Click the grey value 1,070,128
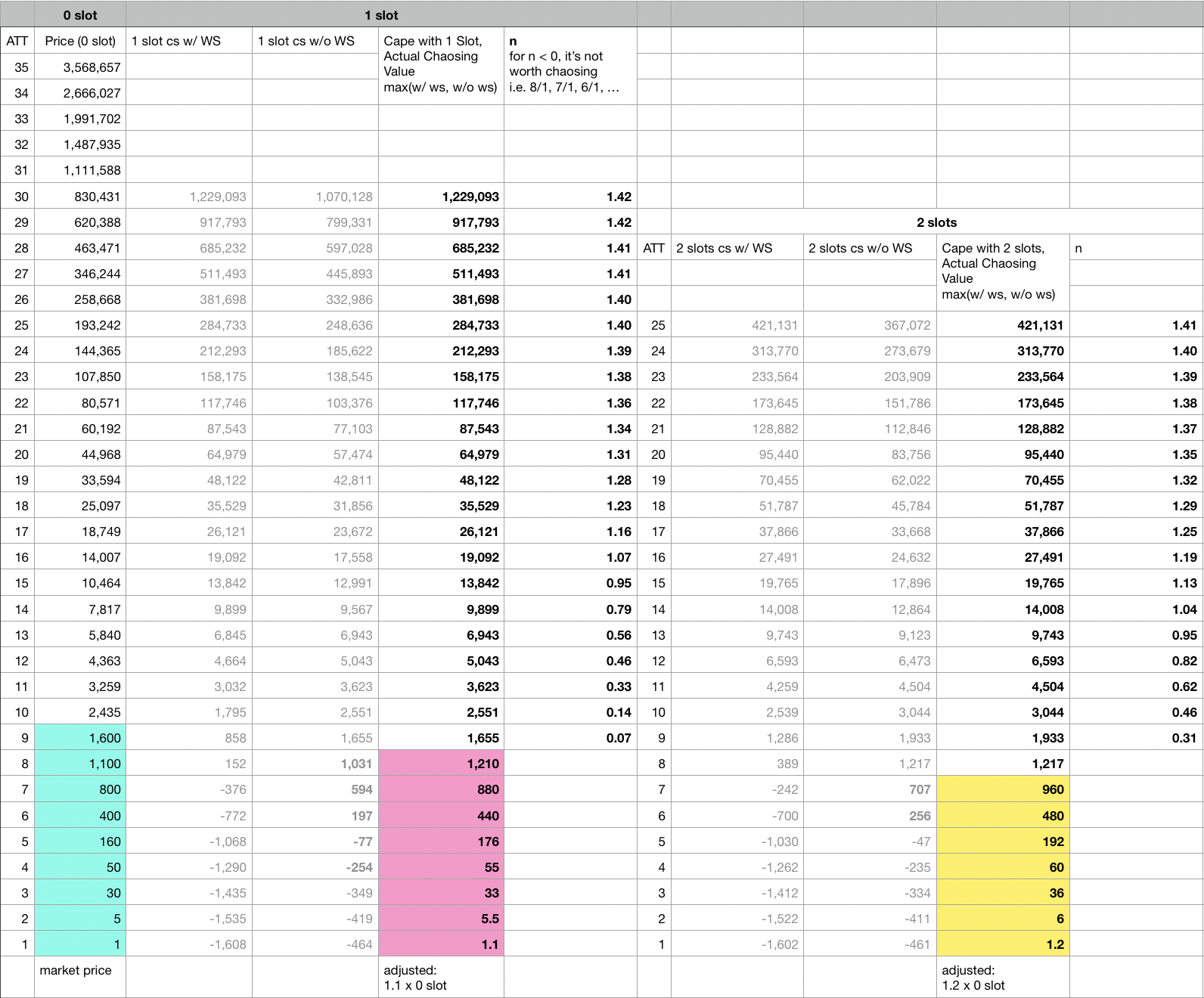Viewport: 1204px width, 998px height. (315, 197)
